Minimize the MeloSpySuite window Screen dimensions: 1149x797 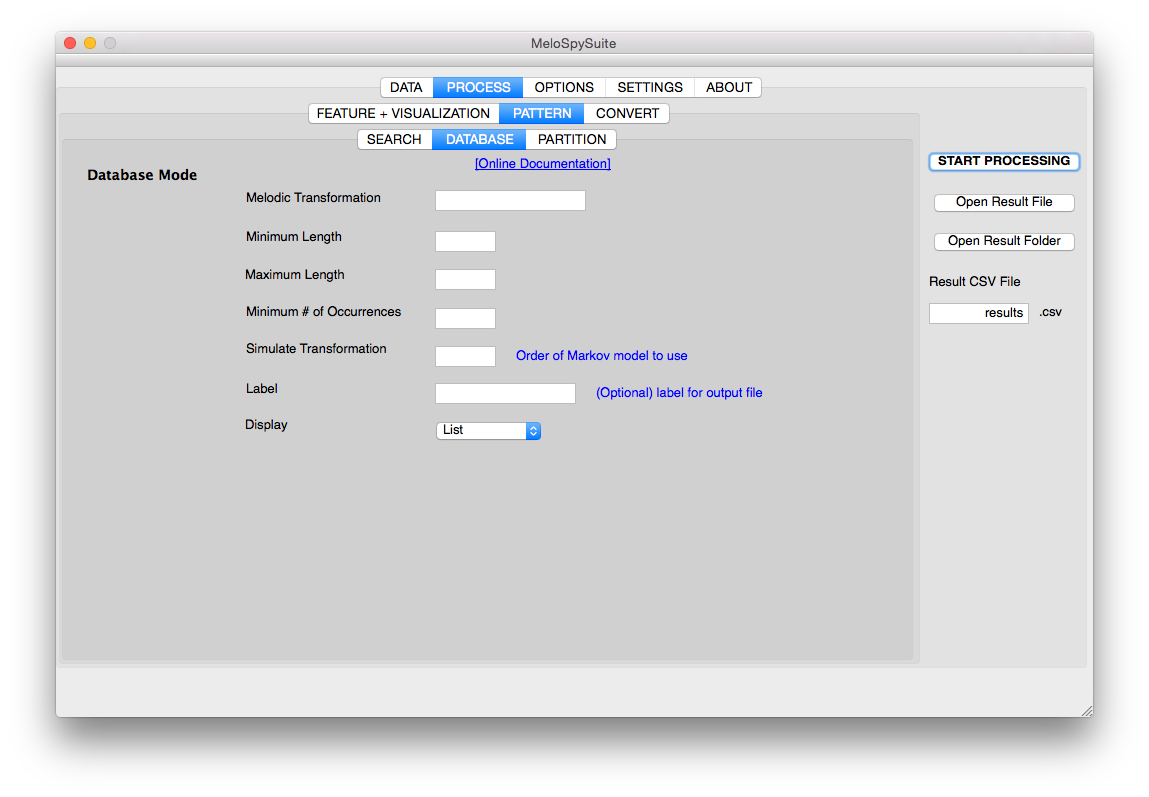[90, 43]
